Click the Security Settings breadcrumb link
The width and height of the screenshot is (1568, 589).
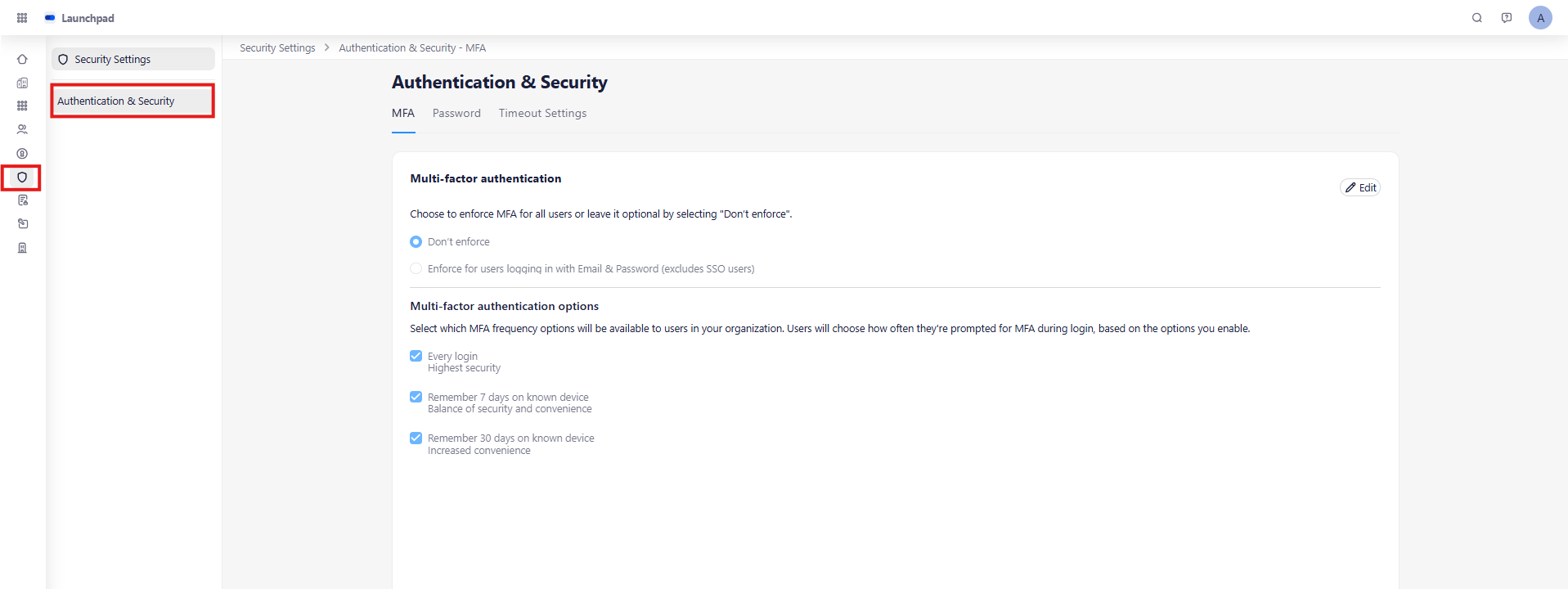point(277,48)
